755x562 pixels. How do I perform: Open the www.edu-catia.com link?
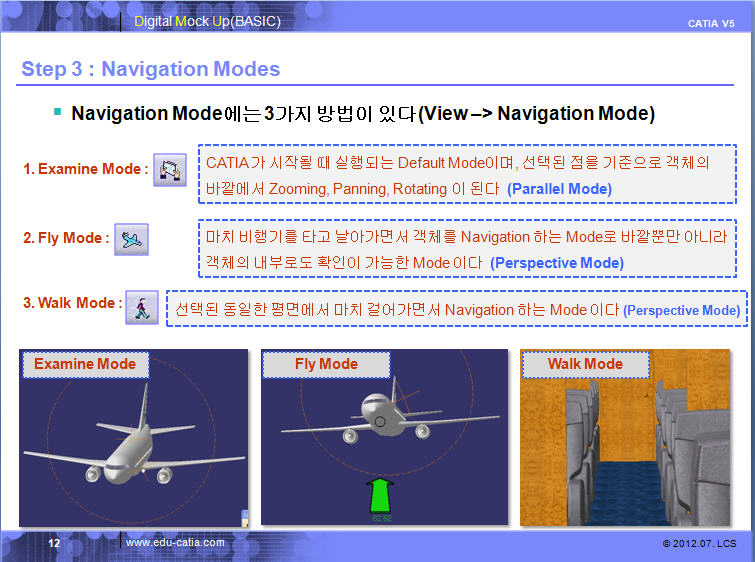tap(175, 542)
